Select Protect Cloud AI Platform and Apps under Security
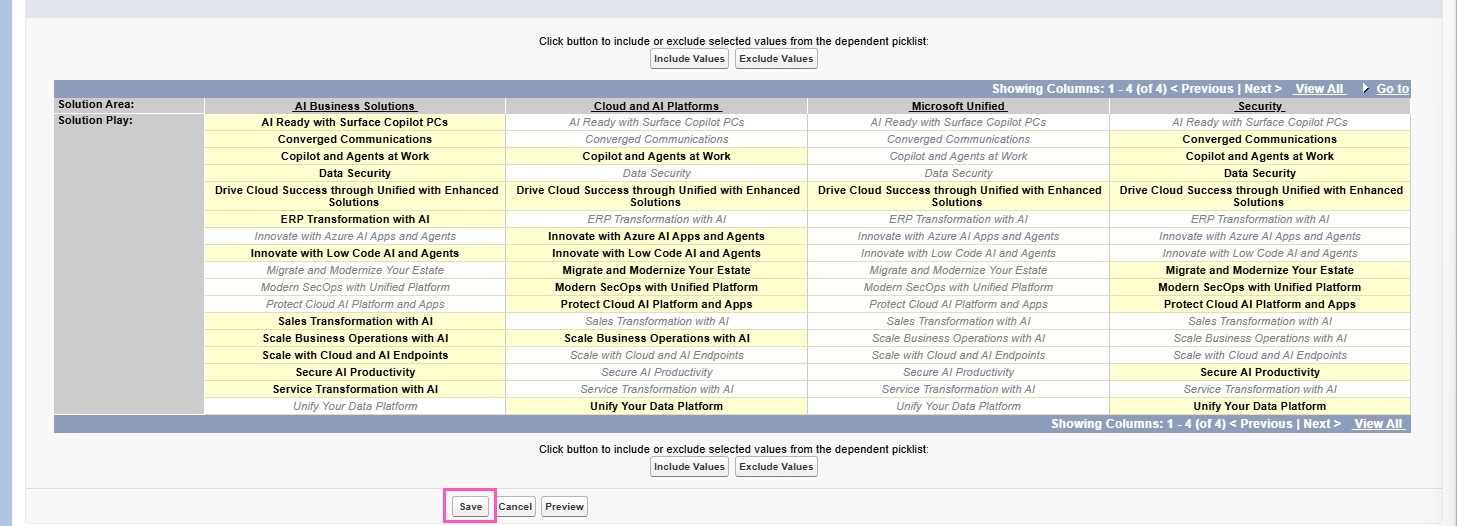 coord(1260,304)
